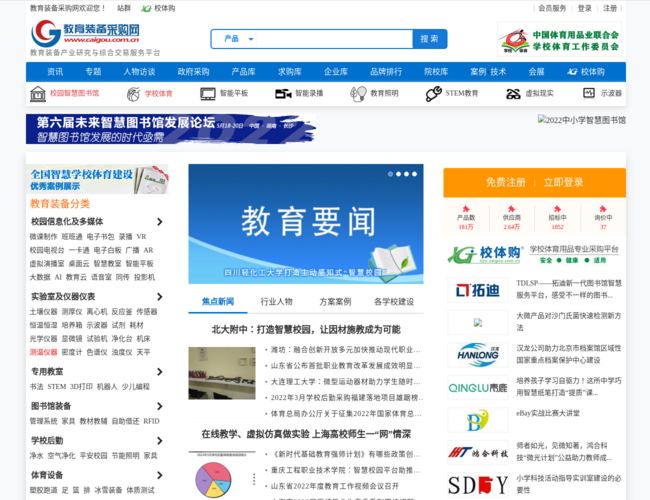Click the 招标中 statistic icon

click(x=557, y=209)
